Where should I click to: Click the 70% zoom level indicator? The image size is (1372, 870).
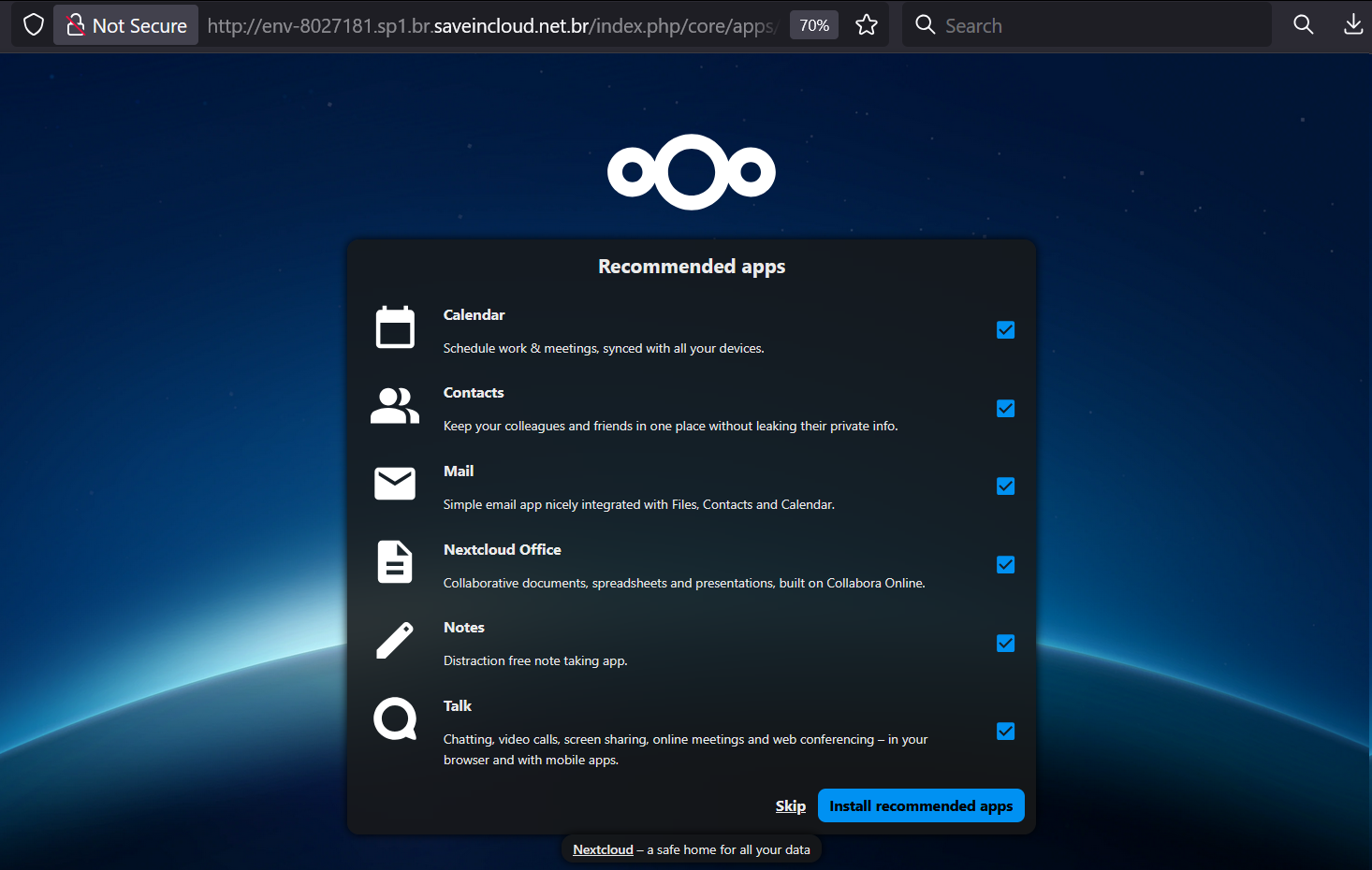(x=814, y=25)
